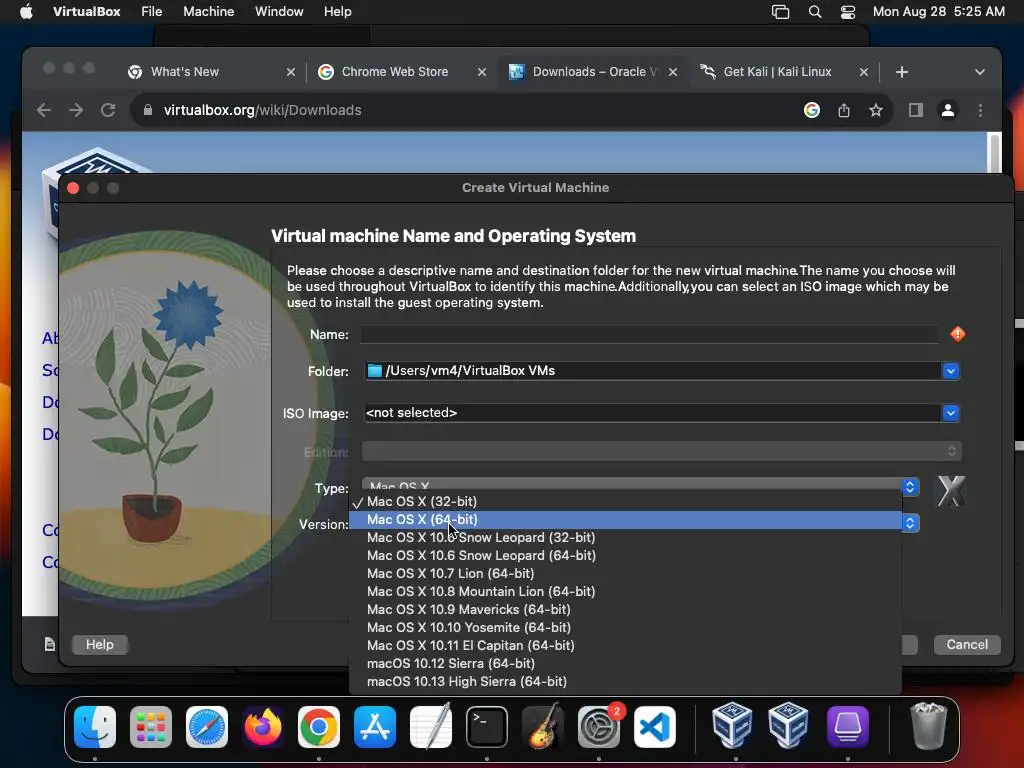Expand the ISO Image dropdown arrow
Viewport: 1024px width, 768px height.
click(x=951, y=413)
